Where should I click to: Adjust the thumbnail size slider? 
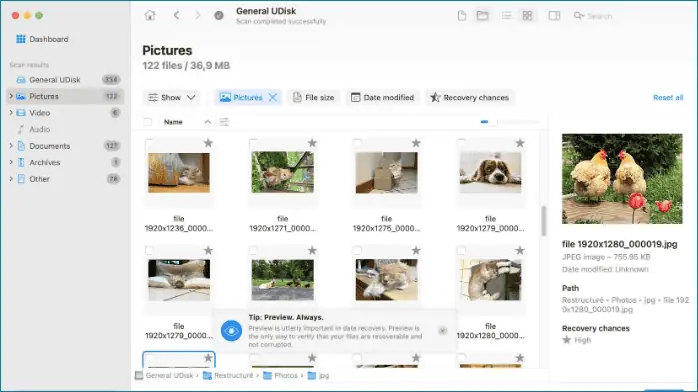[510, 121]
